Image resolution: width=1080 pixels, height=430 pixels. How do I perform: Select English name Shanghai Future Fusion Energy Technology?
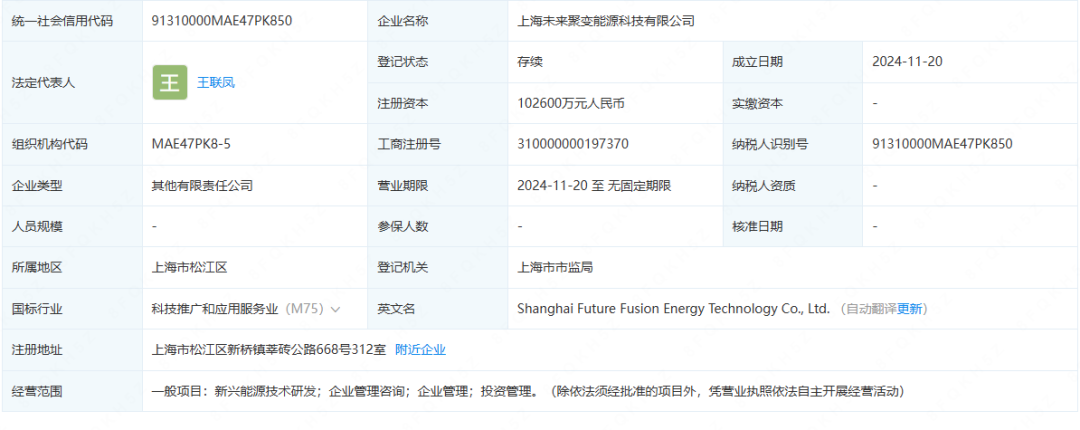click(673, 309)
